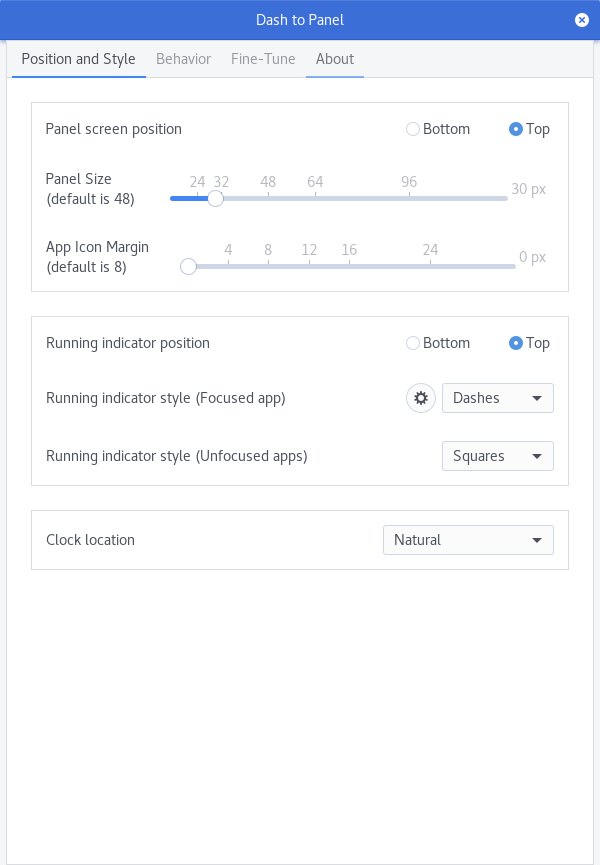
Task: Switch to the Fine-Tune tab
Action: coord(263,59)
